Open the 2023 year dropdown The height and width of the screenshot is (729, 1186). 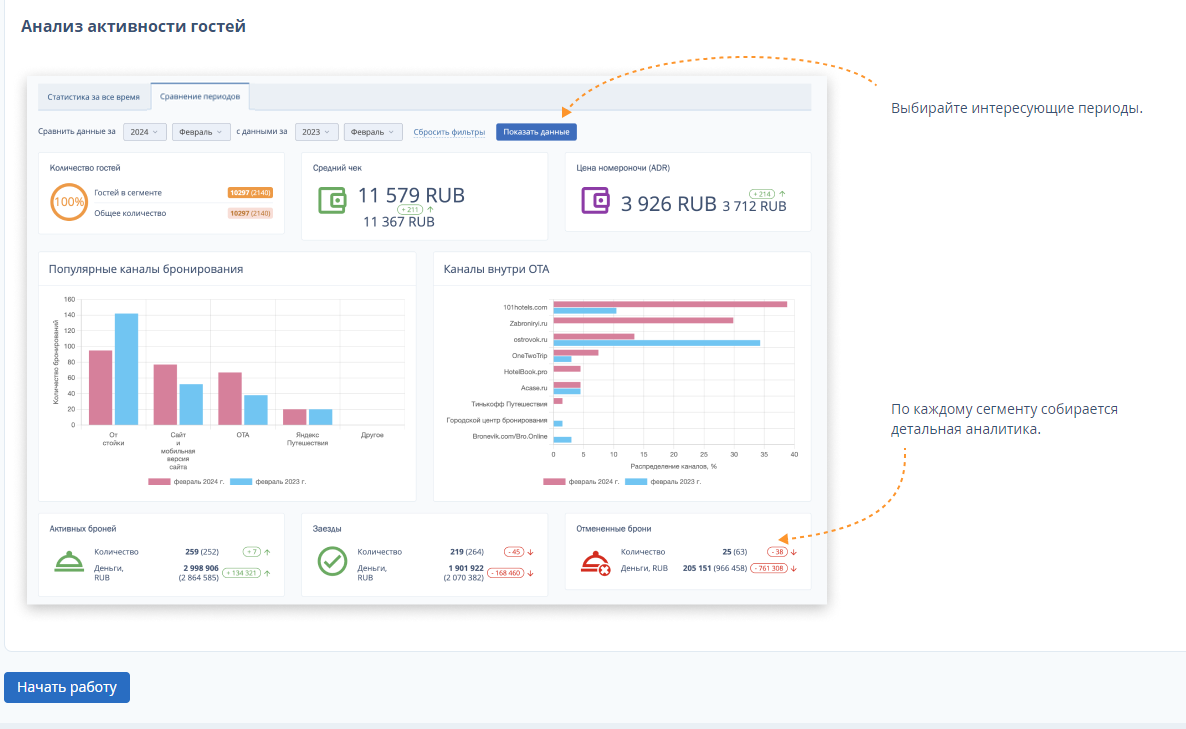coord(316,132)
